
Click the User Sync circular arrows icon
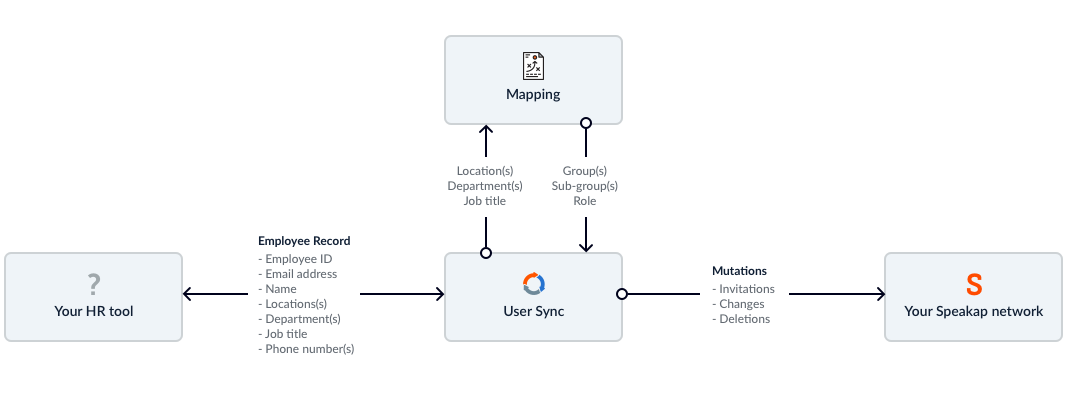(x=534, y=284)
